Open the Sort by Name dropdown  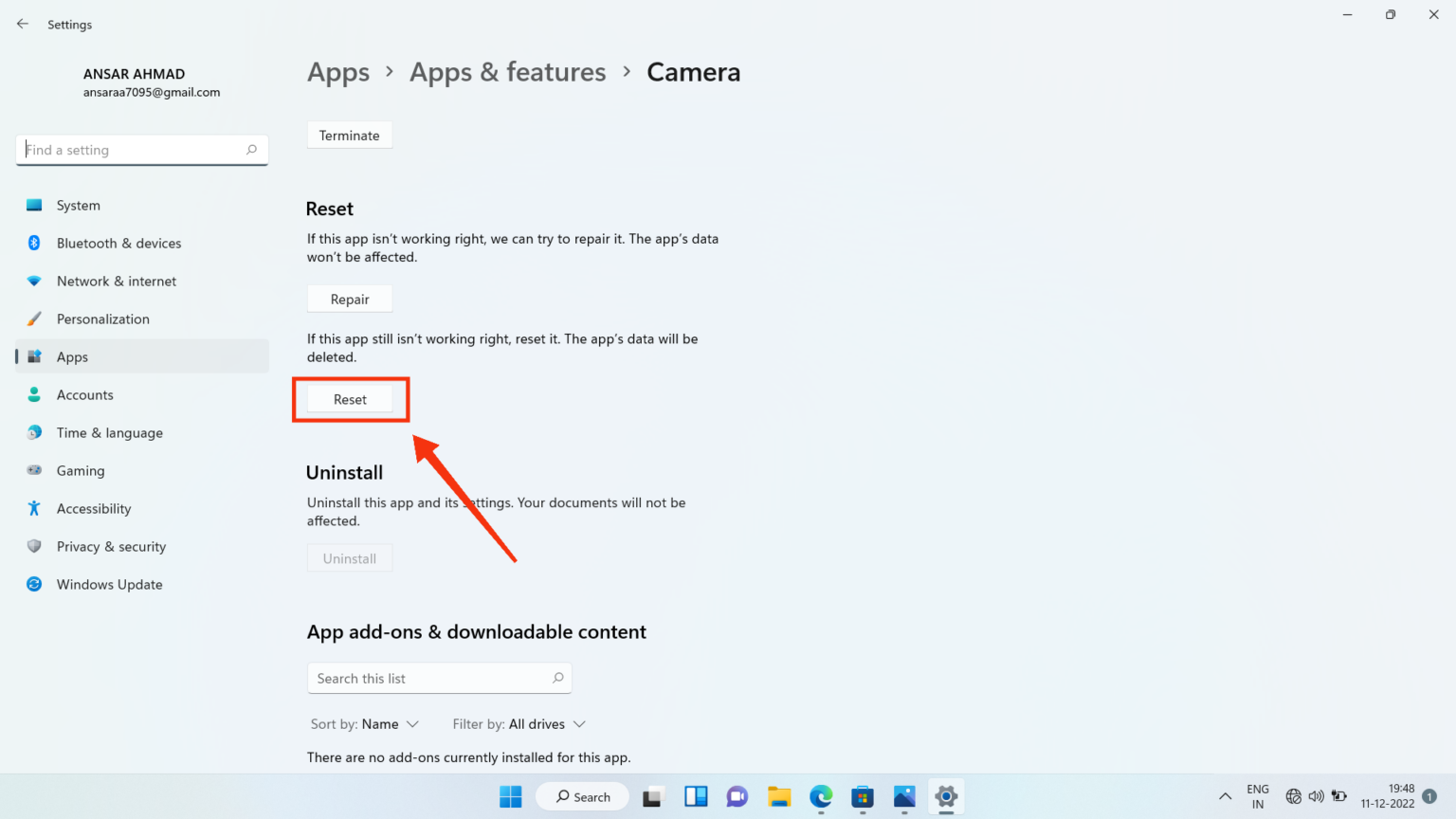click(x=365, y=723)
